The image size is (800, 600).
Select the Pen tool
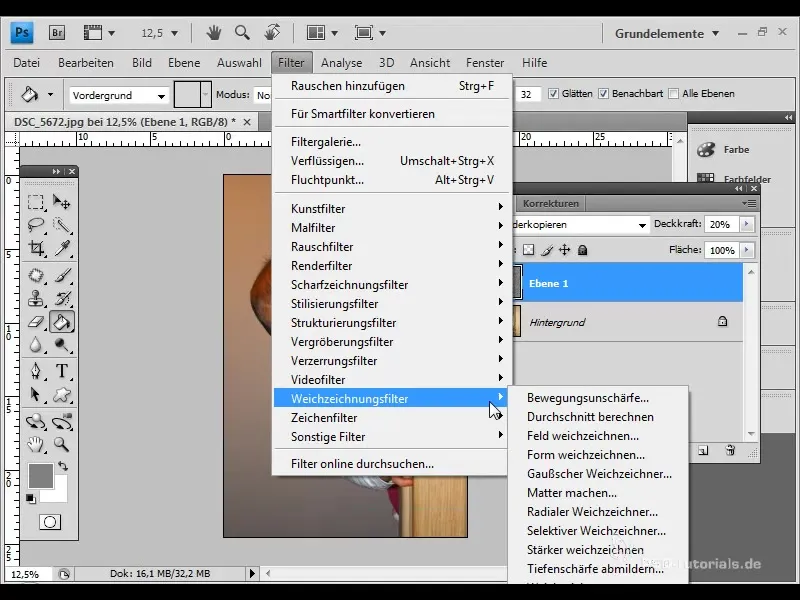pyautogui.click(x=36, y=371)
